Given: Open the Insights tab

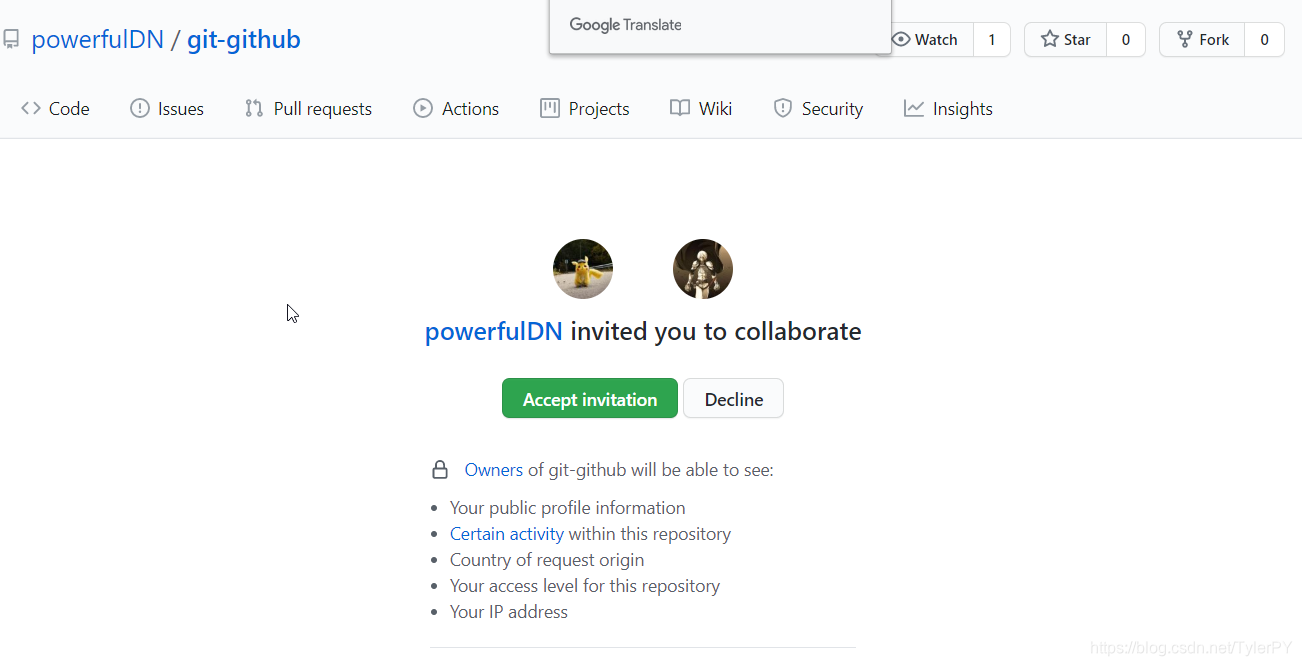Looking at the screenshot, I should pyautogui.click(x=948, y=109).
